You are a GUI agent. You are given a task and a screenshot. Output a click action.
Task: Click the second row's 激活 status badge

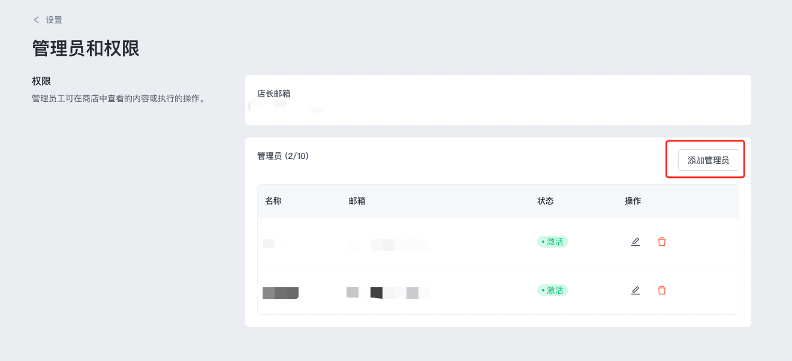click(553, 290)
